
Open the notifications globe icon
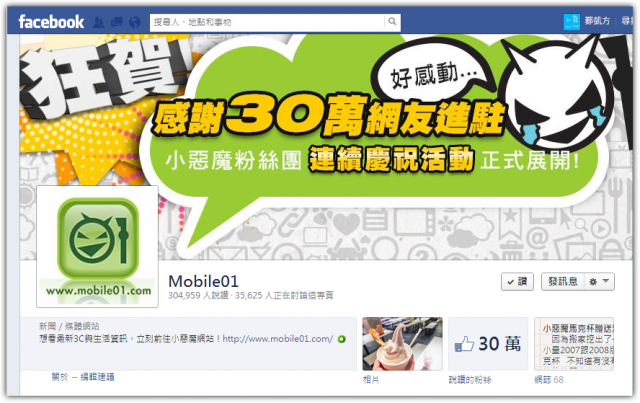coord(135,22)
